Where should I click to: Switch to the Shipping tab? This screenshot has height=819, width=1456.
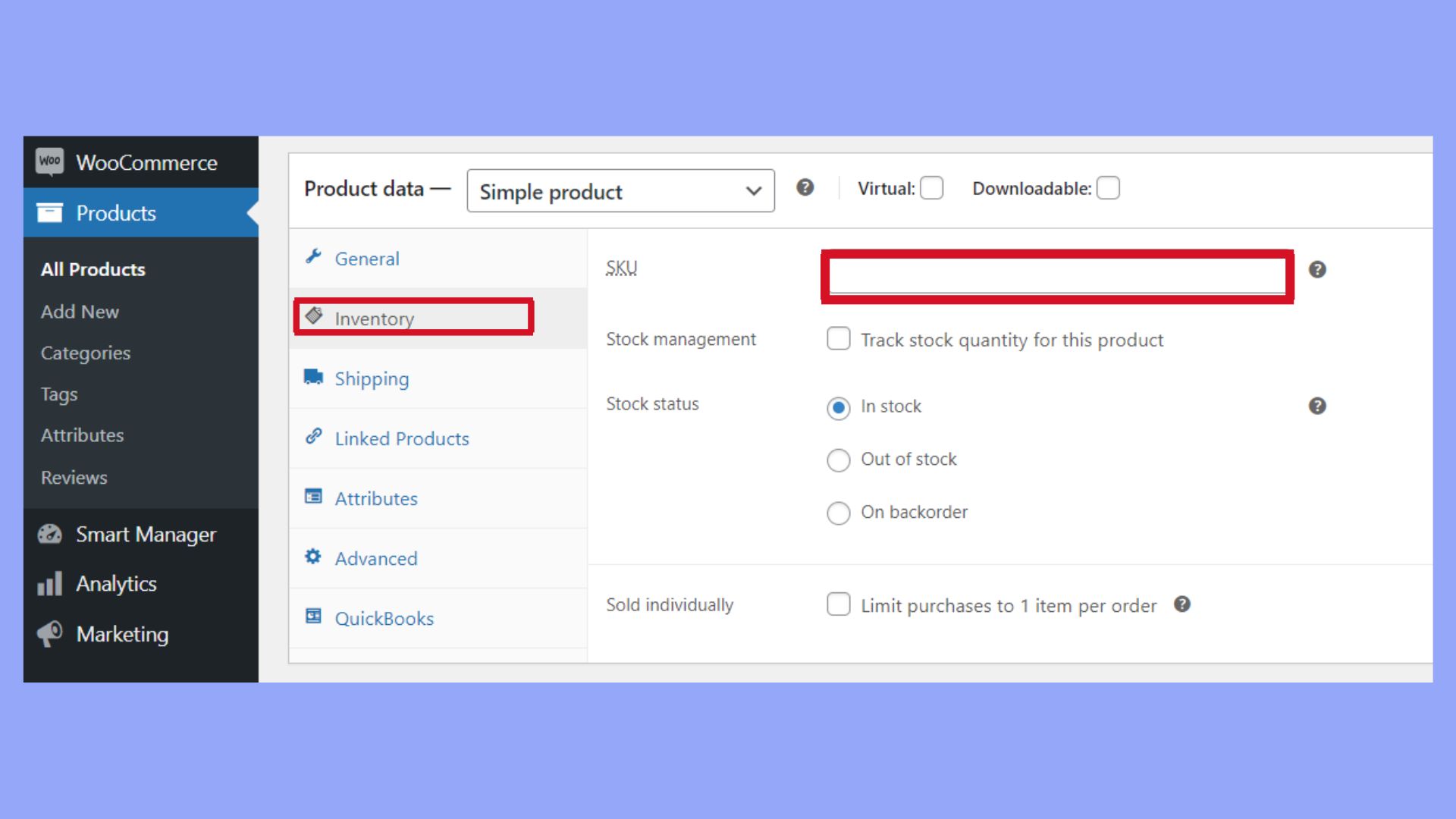(x=372, y=378)
